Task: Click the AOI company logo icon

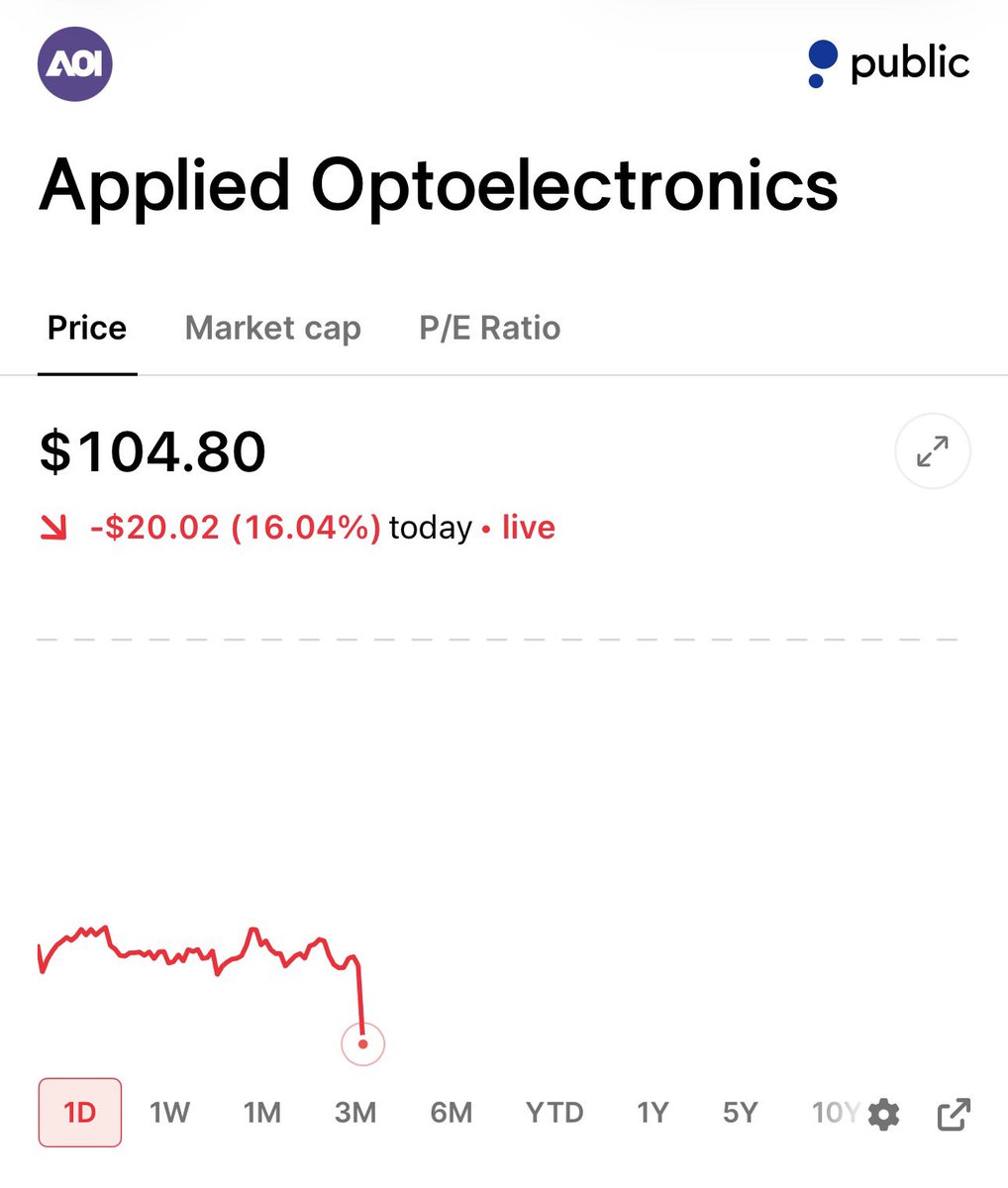Action: [75, 64]
